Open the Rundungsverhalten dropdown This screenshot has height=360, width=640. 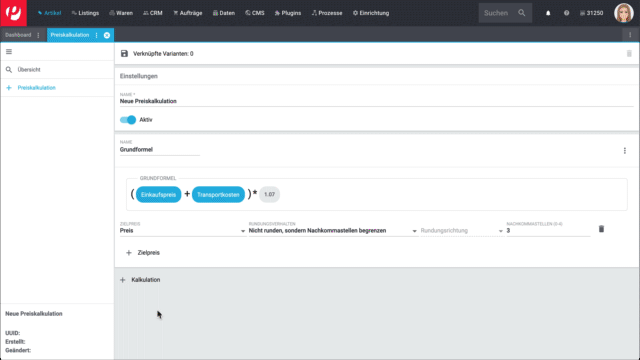pos(333,231)
